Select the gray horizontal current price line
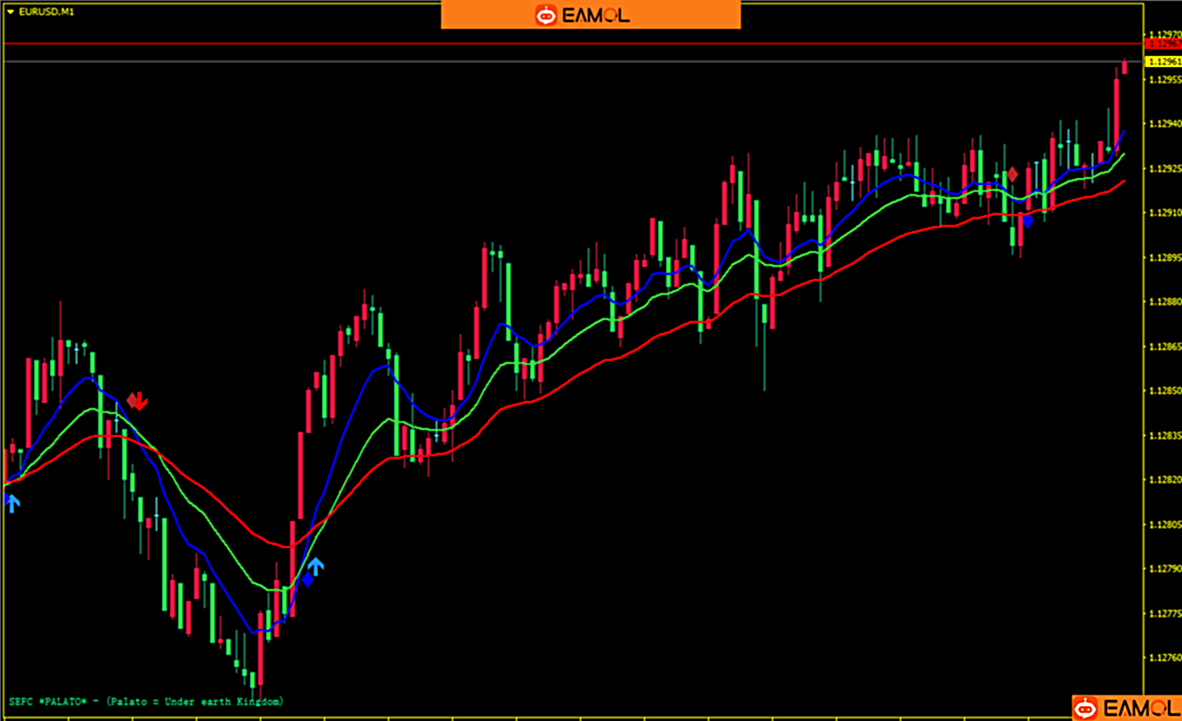This screenshot has width=1182, height=721. pos(570,61)
